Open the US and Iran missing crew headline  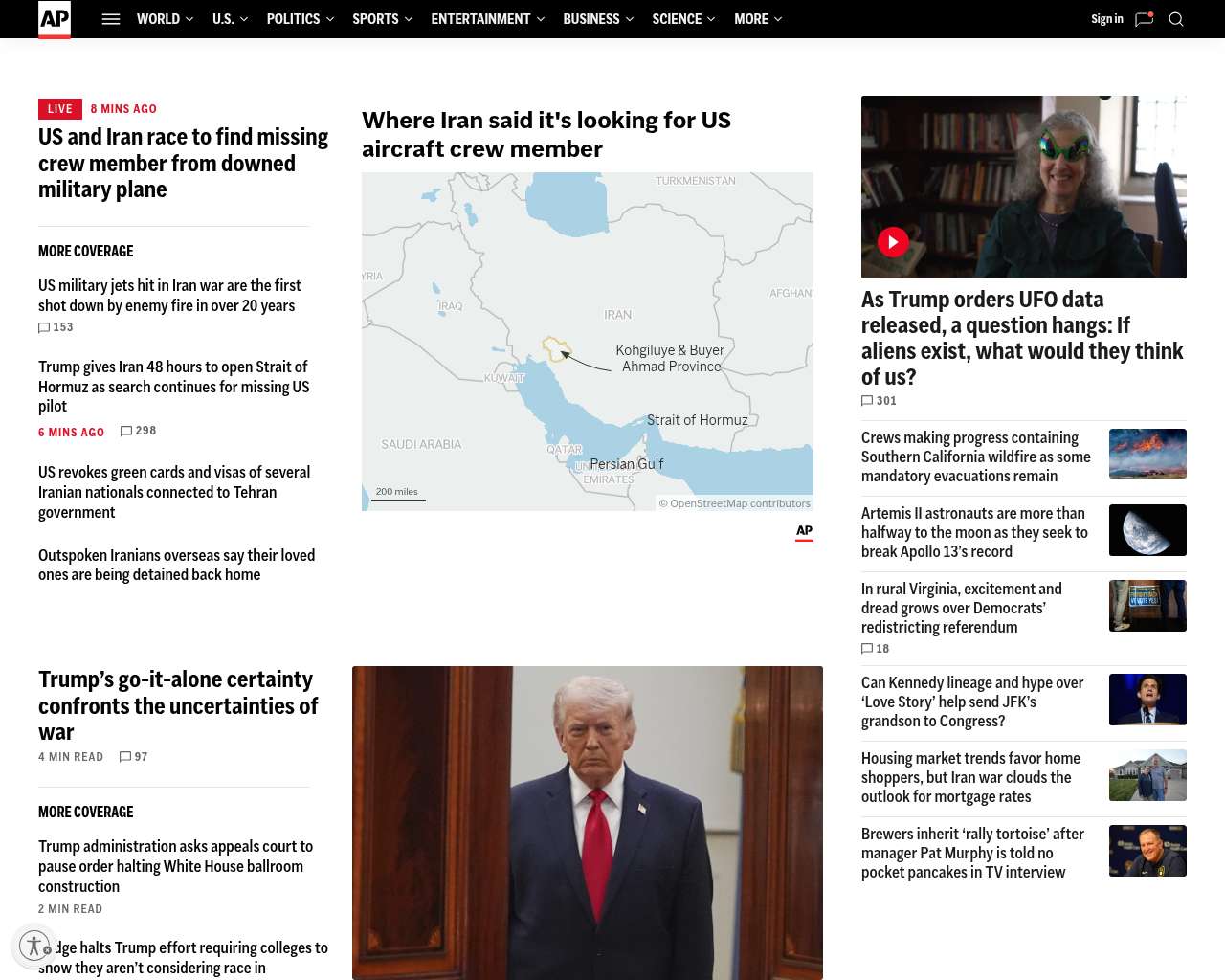pyautogui.click(x=183, y=164)
